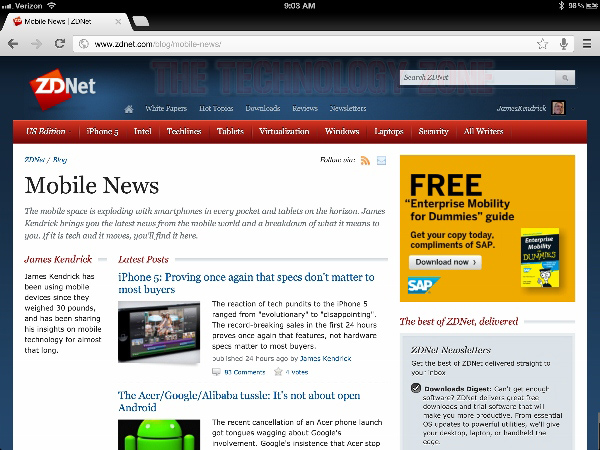Select Intel in red menu
The image size is (600, 450).
(x=142, y=132)
